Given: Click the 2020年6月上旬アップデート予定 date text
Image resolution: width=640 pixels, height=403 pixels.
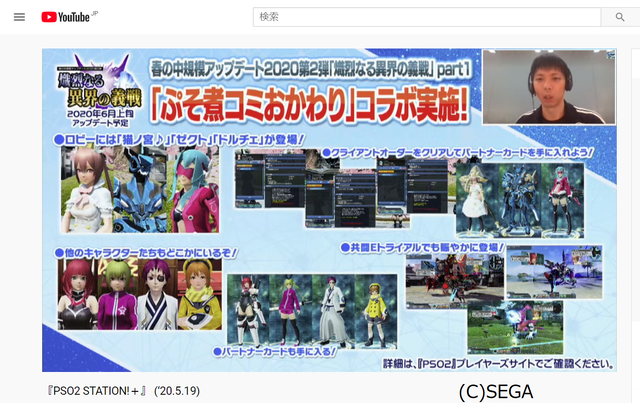Looking at the screenshot, I should (x=100, y=118).
